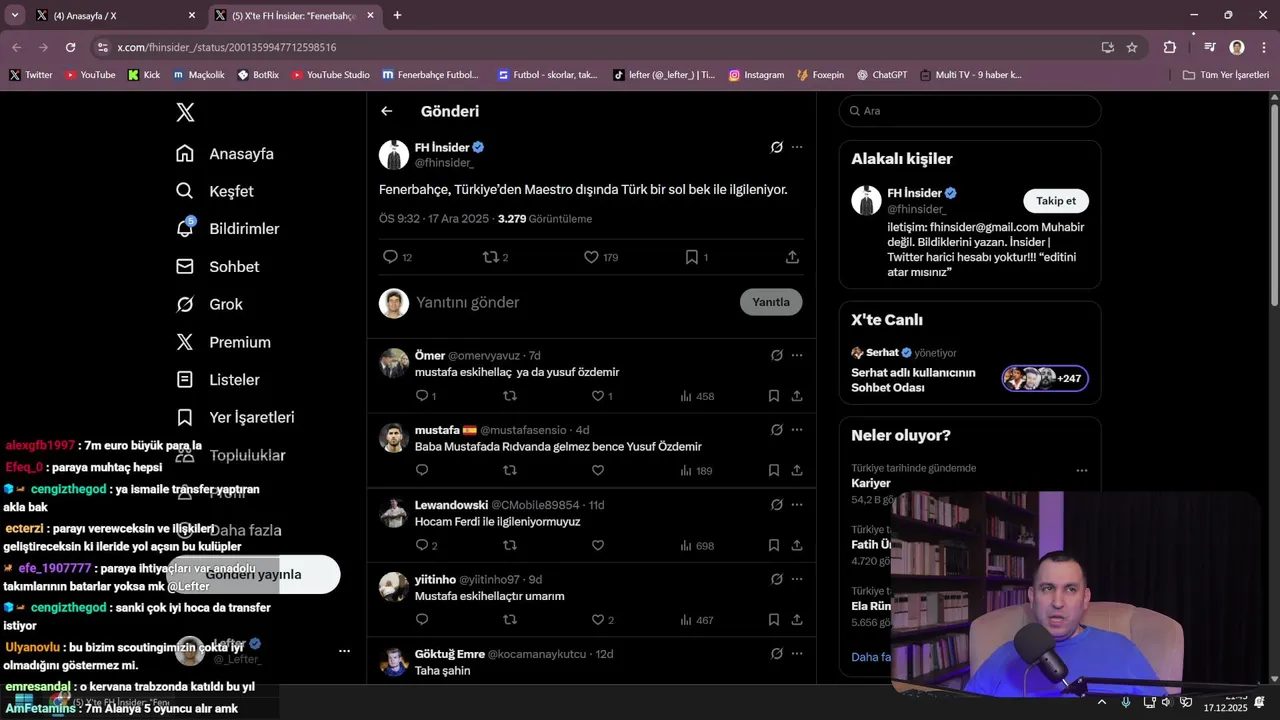
Task: Open Premium in sidebar
Action: point(222,342)
